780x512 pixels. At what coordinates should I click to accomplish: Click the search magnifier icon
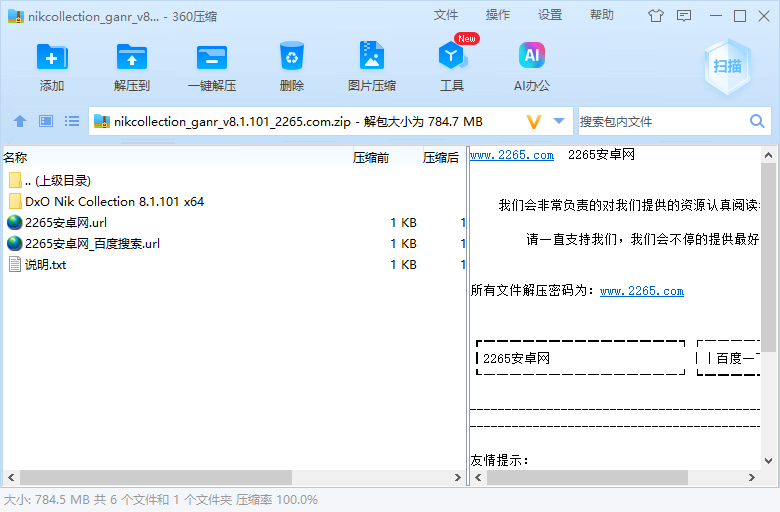(x=757, y=121)
